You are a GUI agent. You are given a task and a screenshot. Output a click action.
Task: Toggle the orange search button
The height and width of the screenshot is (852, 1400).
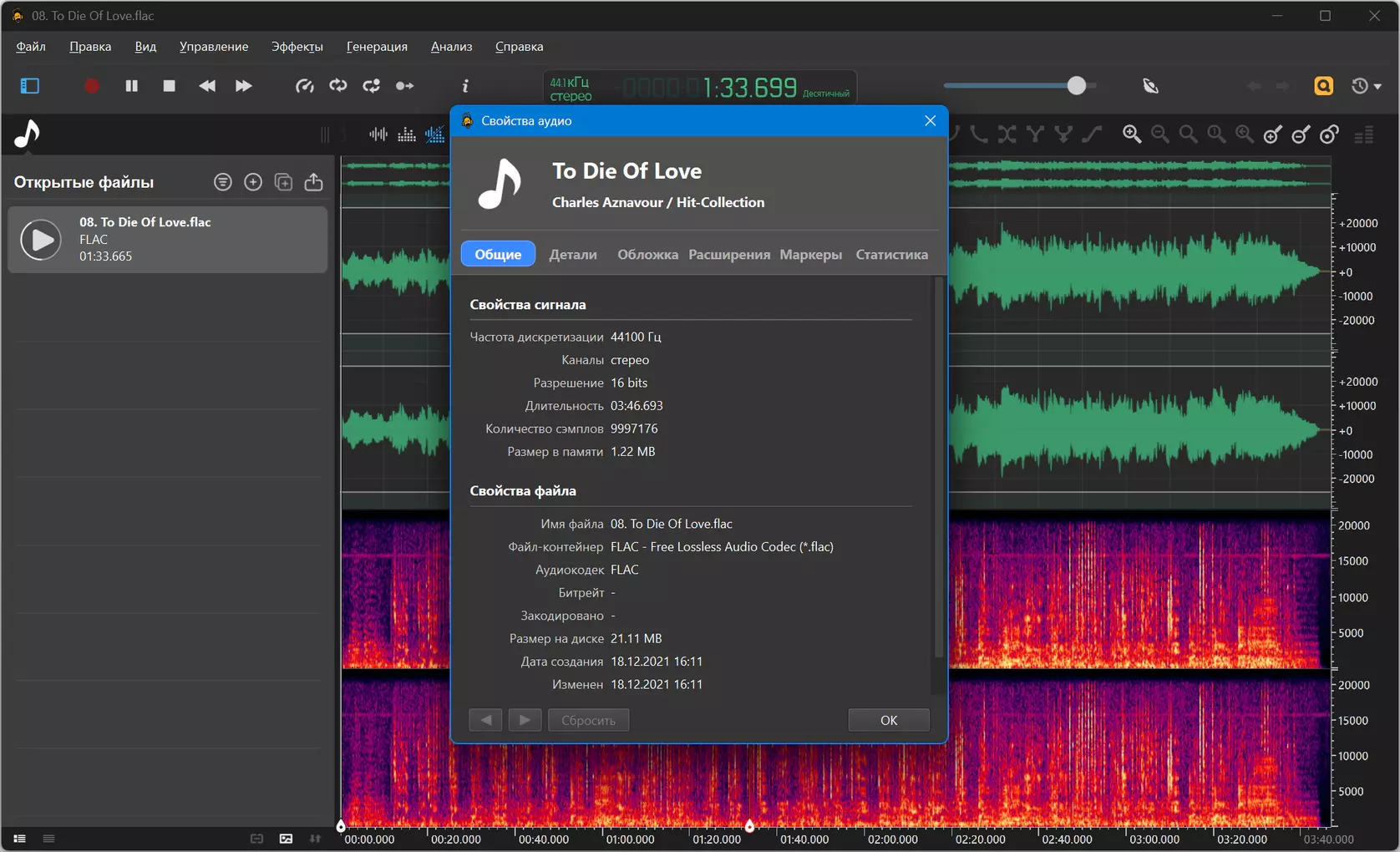1324,86
